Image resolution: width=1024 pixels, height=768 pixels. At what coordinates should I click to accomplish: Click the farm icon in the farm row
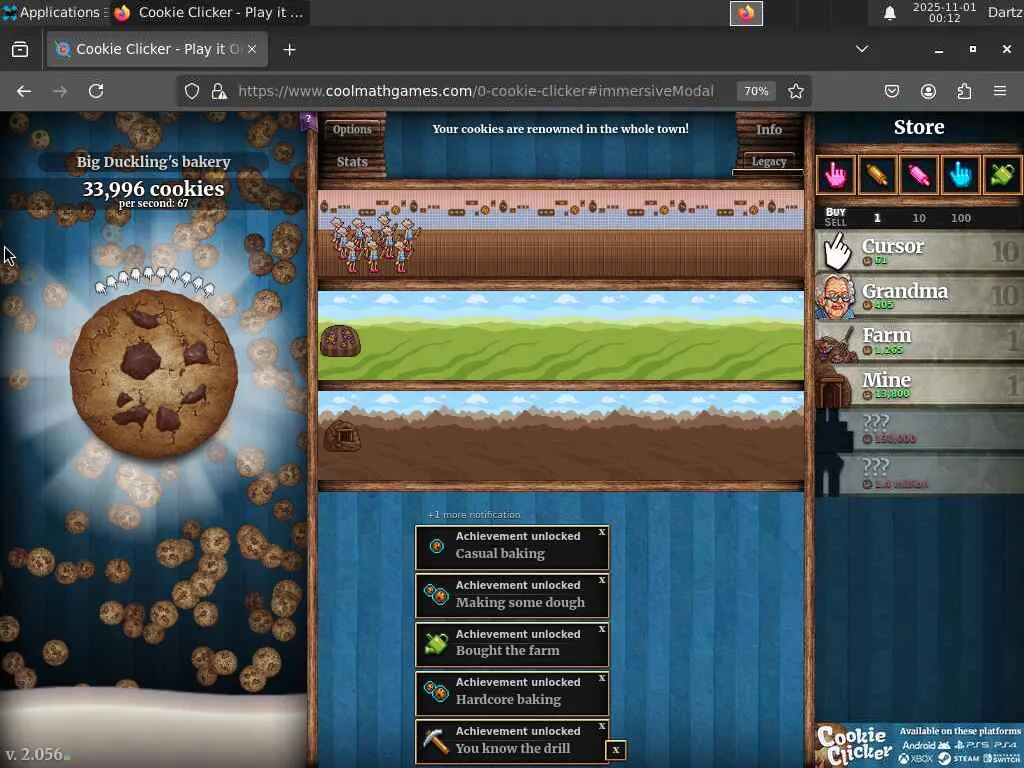[340, 340]
